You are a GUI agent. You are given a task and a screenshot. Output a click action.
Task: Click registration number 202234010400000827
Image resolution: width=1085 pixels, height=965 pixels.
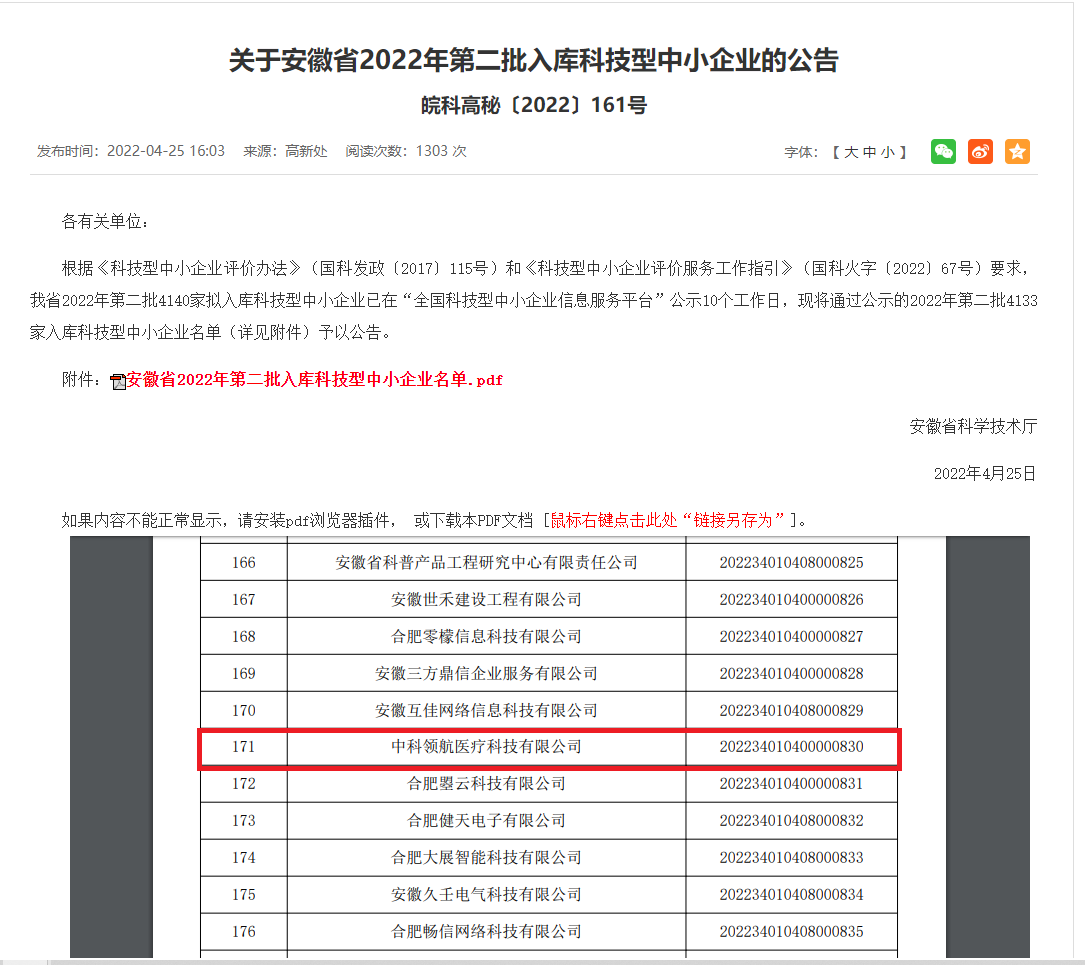[x=791, y=636]
